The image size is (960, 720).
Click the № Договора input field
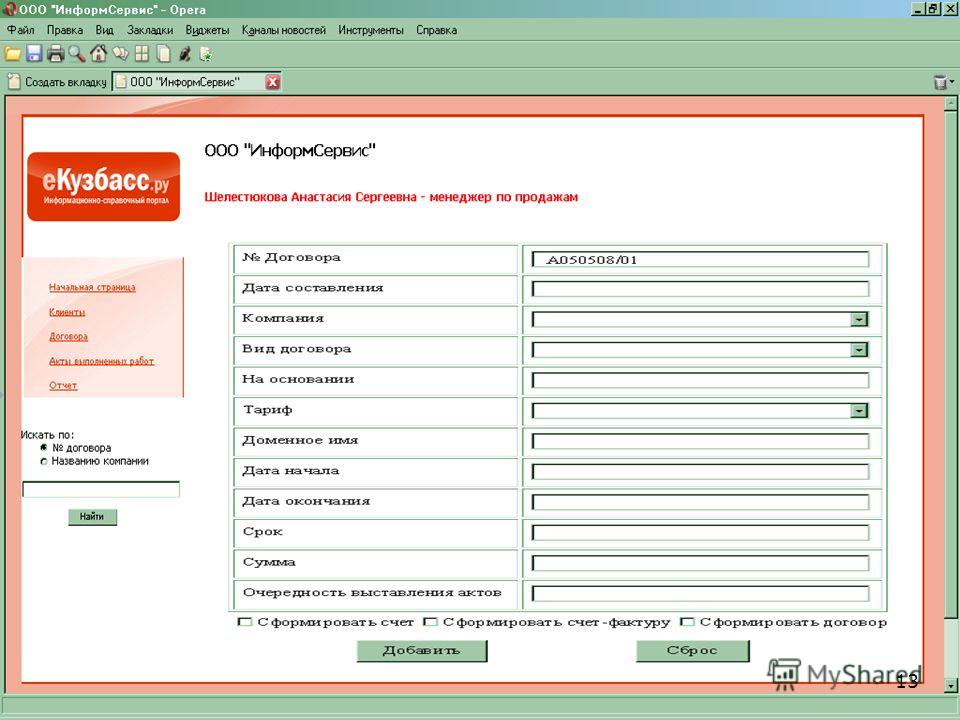pyautogui.click(x=700, y=260)
